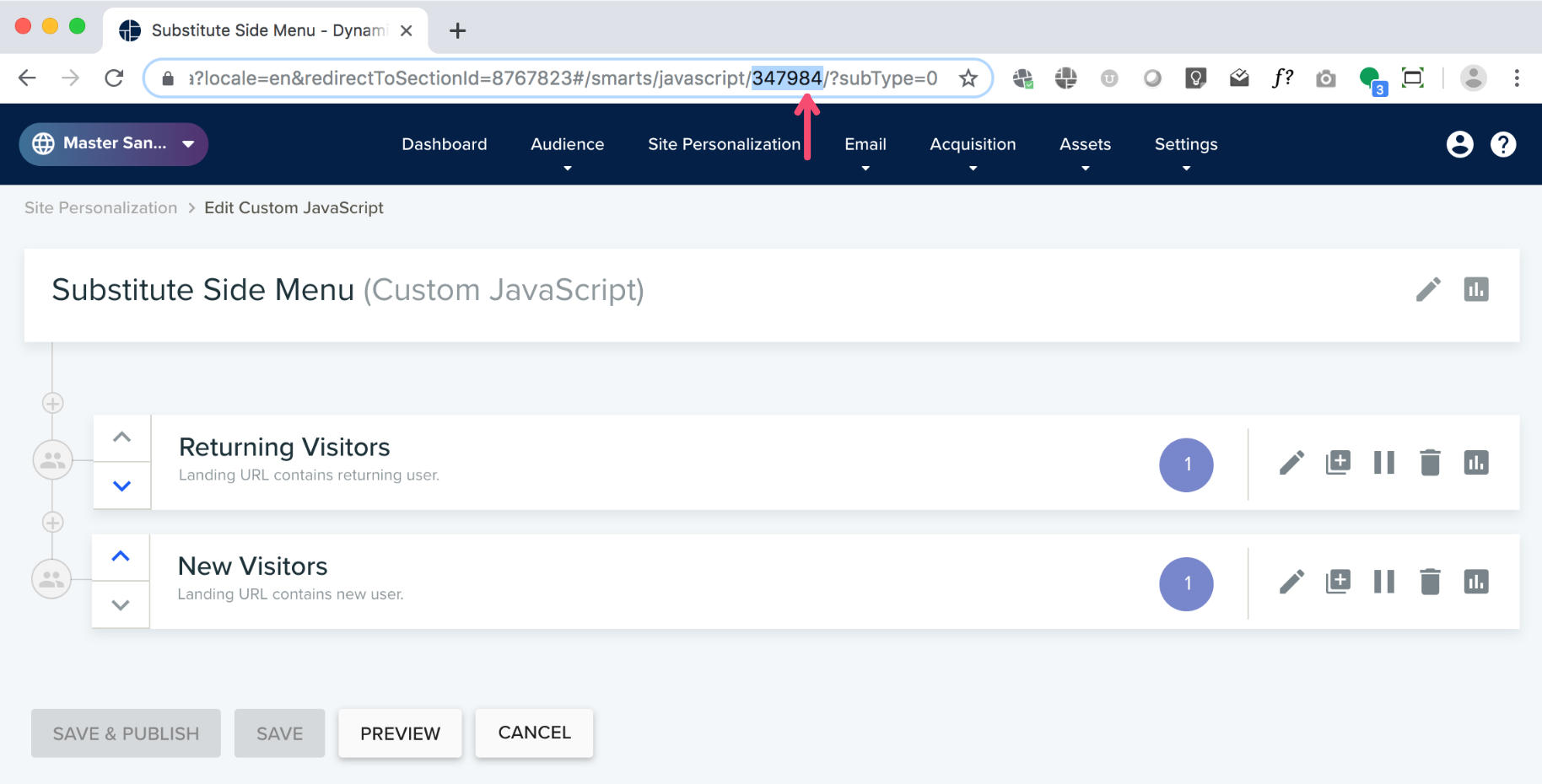The image size is (1542, 784).
Task: Rename Substitute Side Menu with pencil icon
Action: 1428,289
